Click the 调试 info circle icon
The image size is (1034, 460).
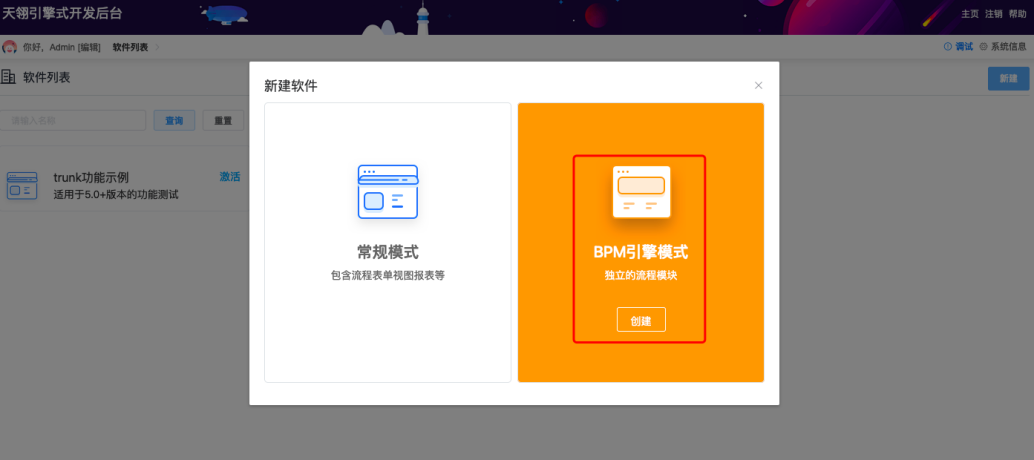point(948,47)
